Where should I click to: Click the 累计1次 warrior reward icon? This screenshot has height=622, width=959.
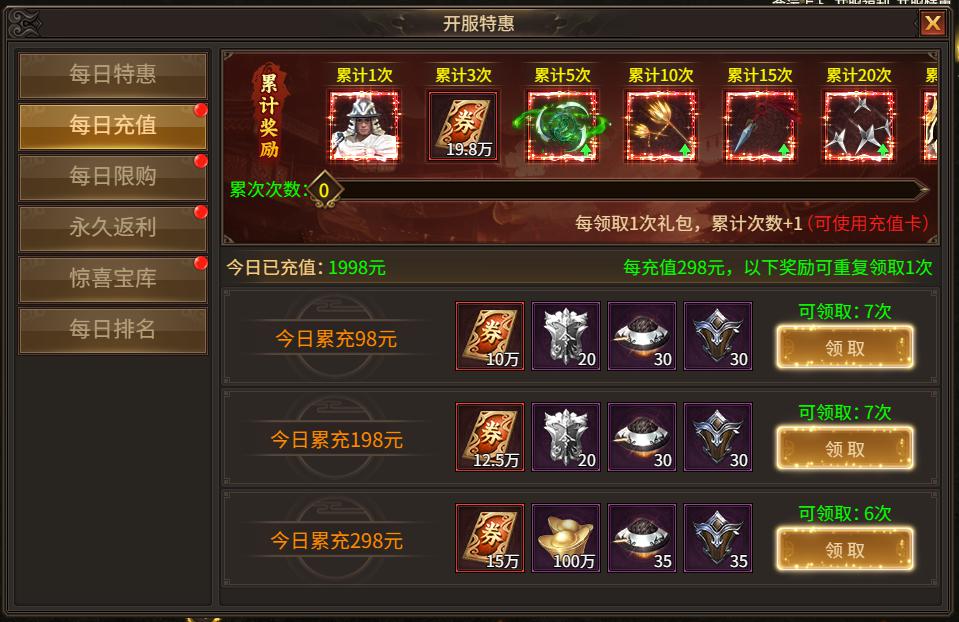coord(365,126)
